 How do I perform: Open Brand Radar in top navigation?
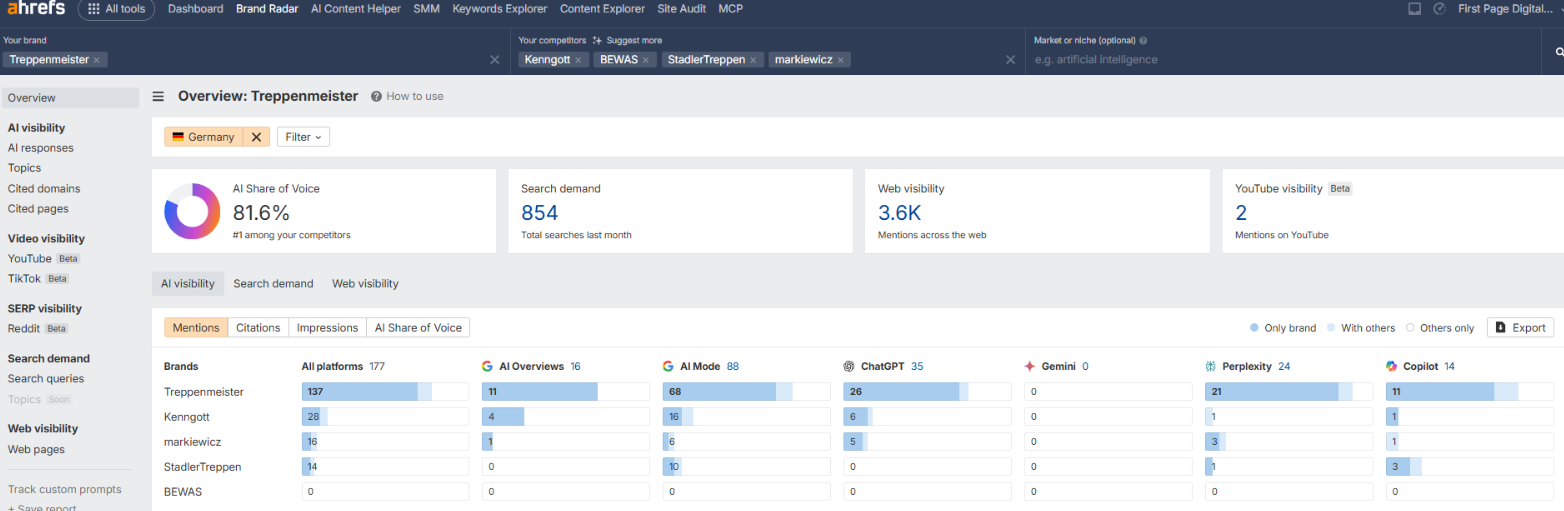pyautogui.click(x=267, y=9)
